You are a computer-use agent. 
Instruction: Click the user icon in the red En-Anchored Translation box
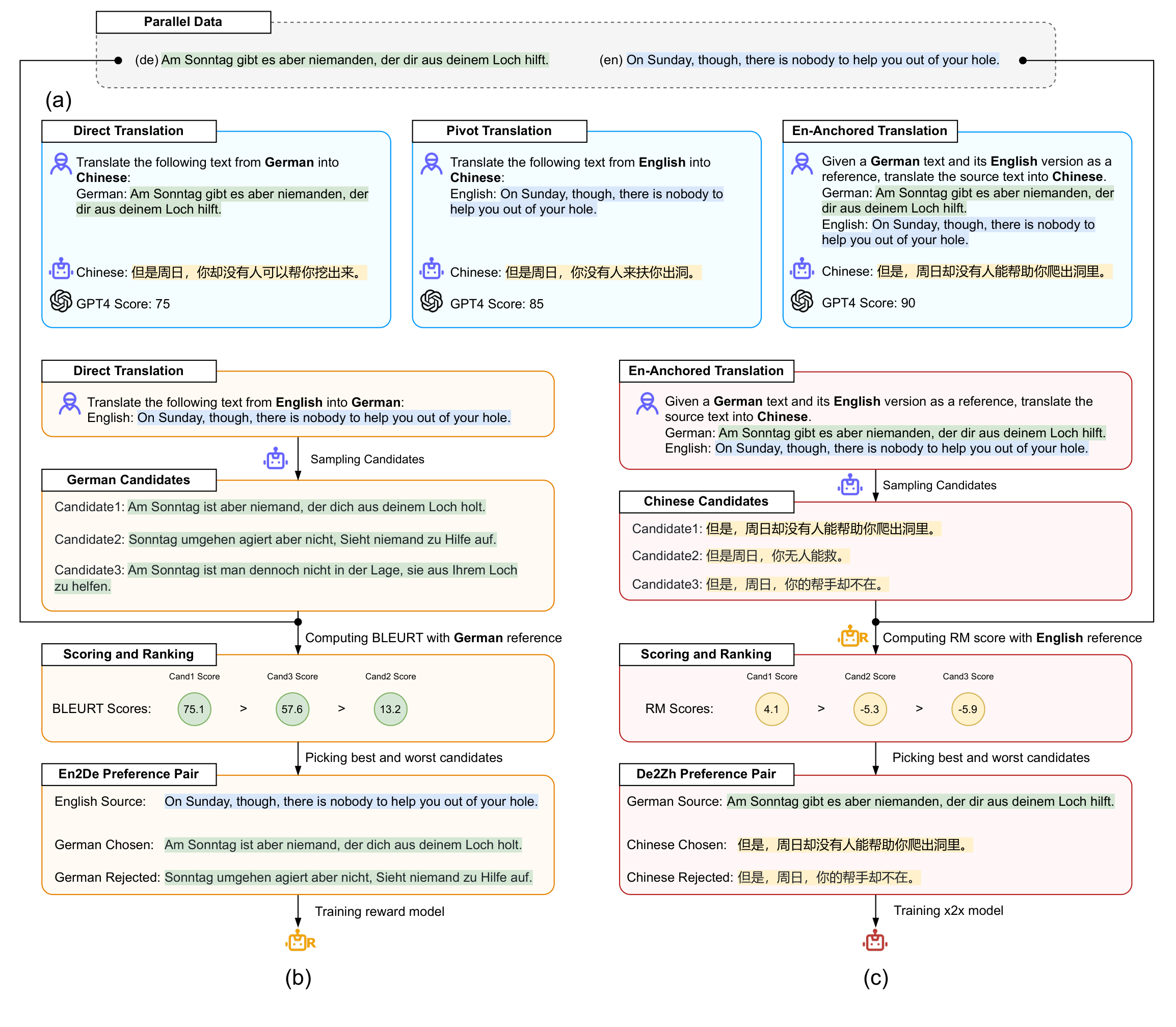[x=647, y=404]
